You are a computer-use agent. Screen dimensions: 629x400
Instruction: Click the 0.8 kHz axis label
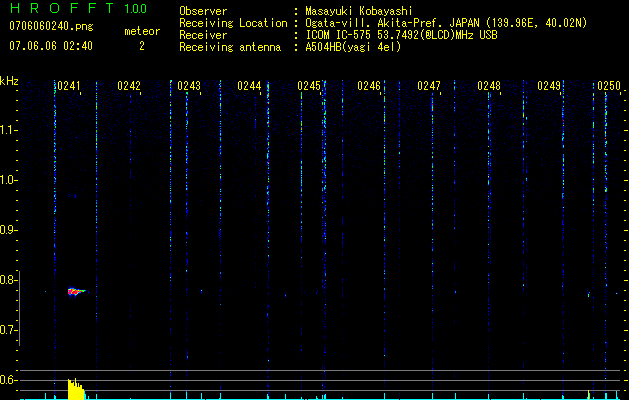(8, 280)
